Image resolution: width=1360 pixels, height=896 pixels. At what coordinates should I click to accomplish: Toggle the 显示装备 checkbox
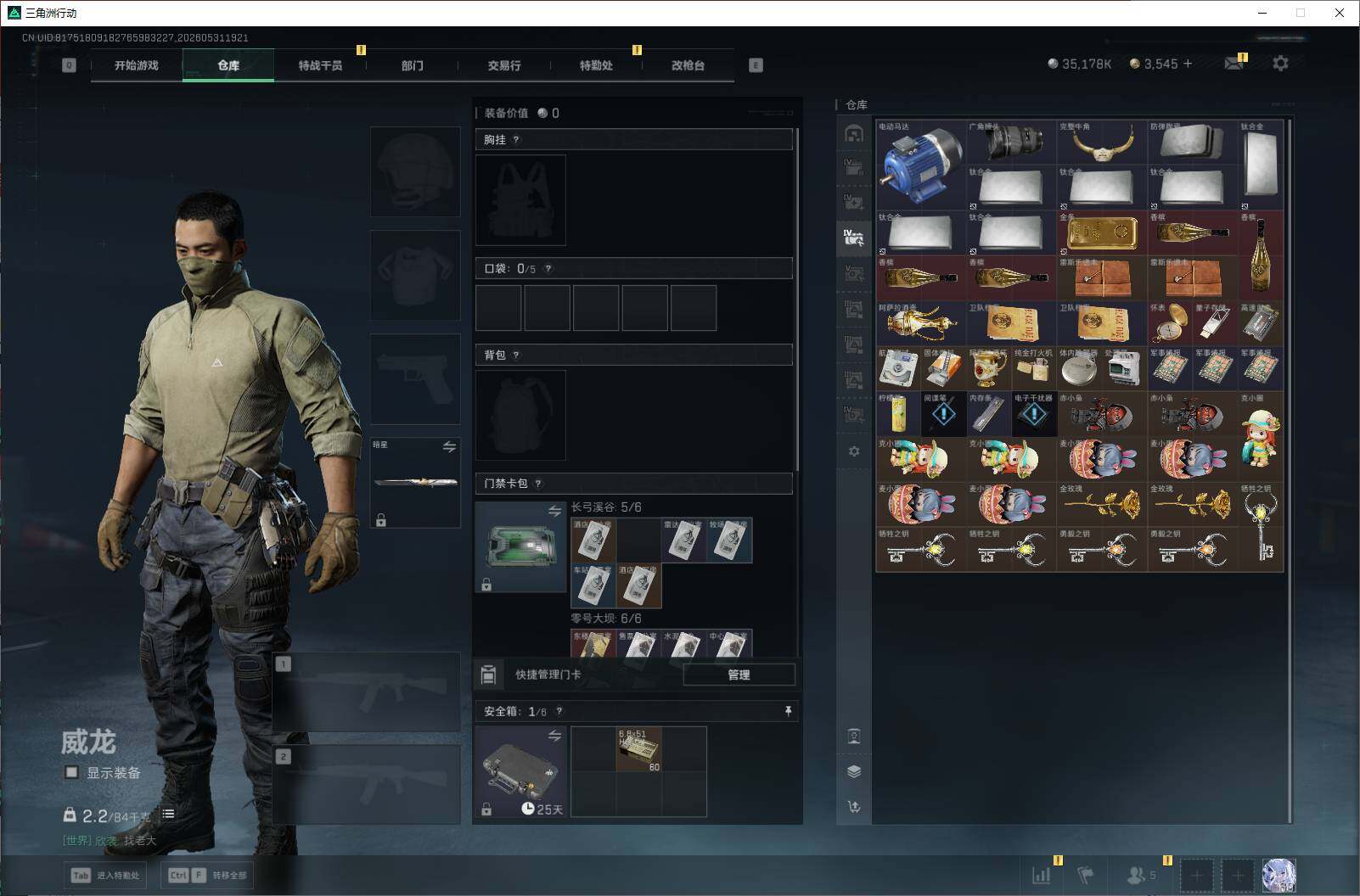click(72, 772)
